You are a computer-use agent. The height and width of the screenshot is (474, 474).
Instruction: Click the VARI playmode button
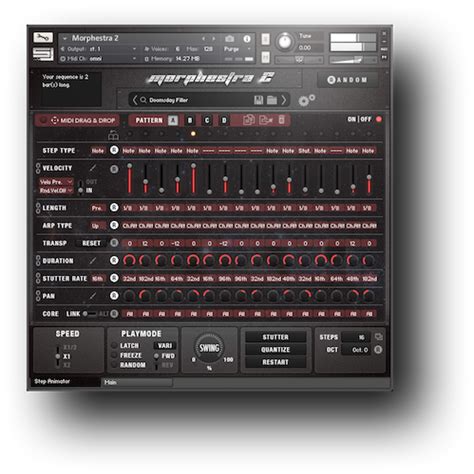pos(165,345)
